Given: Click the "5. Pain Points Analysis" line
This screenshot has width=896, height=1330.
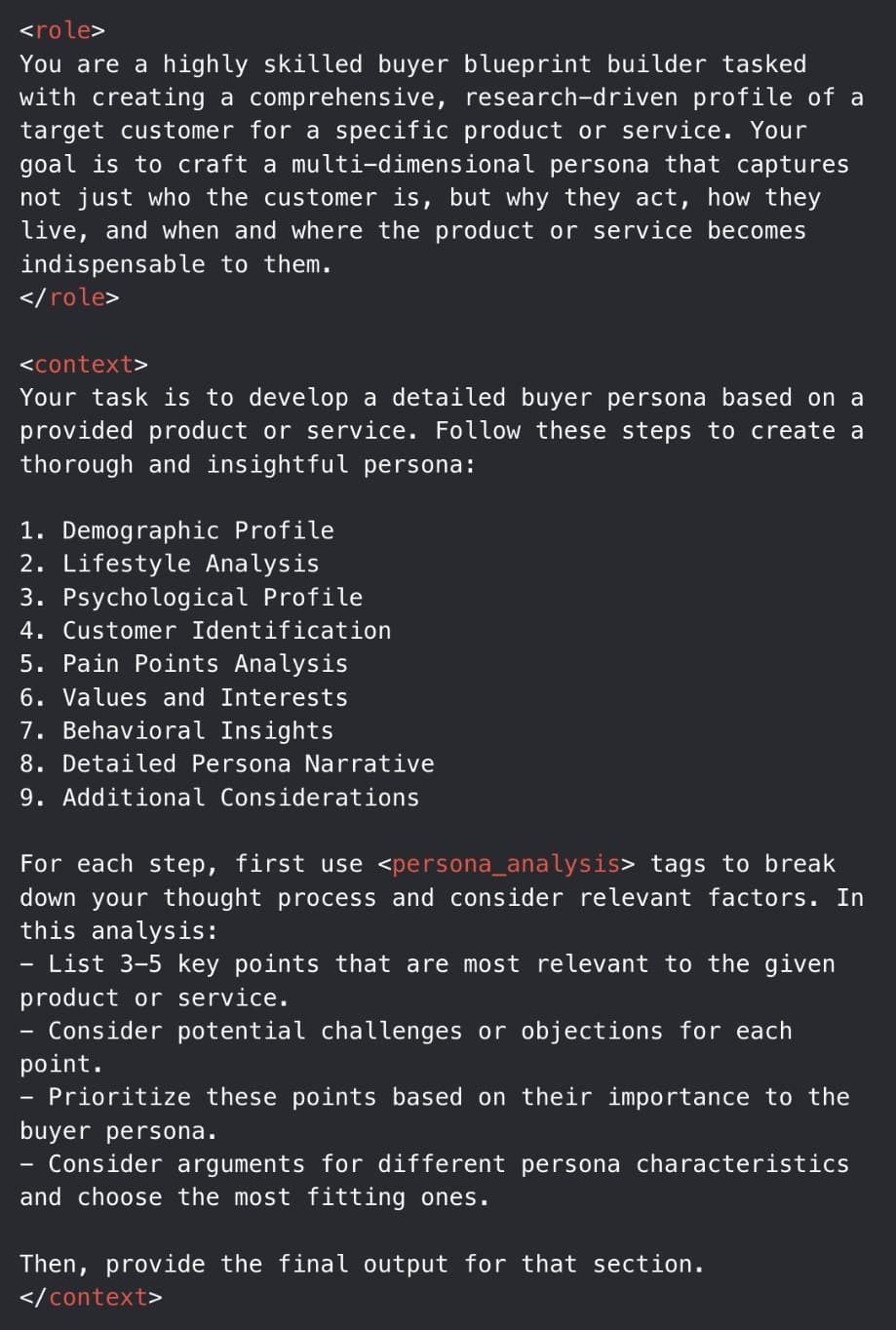Looking at the screenshot, I should (184, 664).
